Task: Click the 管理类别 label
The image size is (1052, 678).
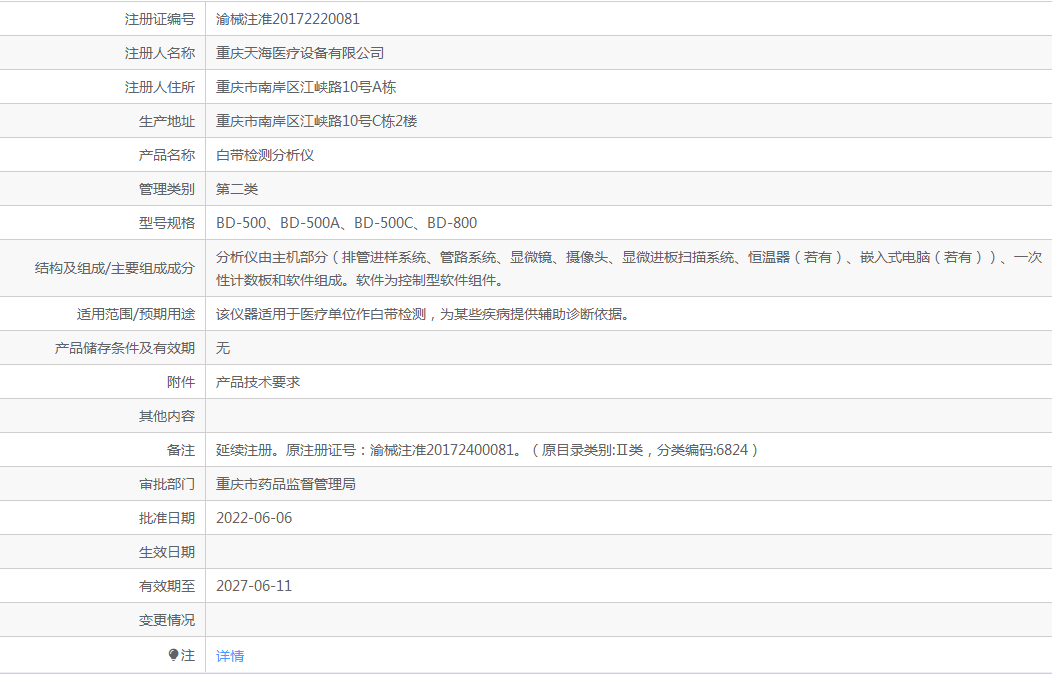Action: [167, 189]
